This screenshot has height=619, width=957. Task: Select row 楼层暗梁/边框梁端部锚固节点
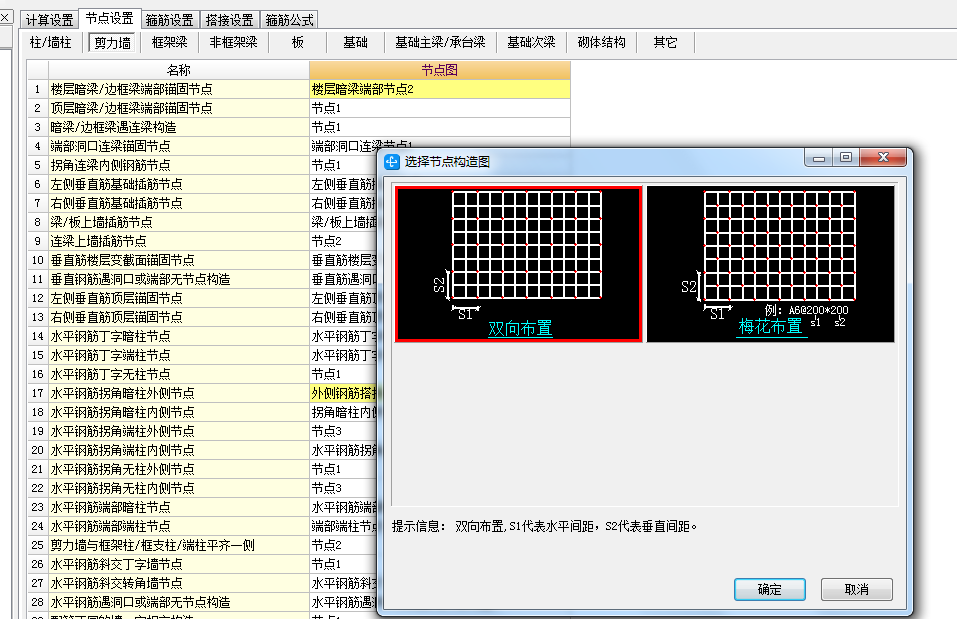tap(178, 89)
